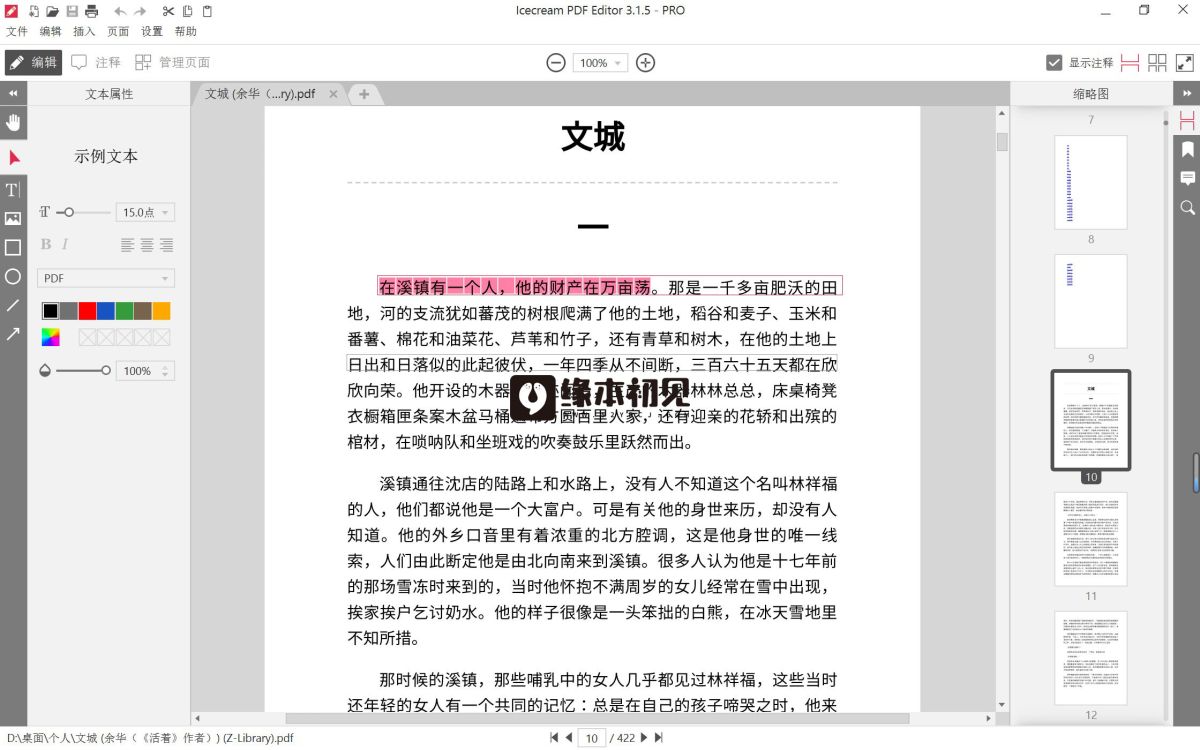Image resolution: width=1200 pixels, height=750 pixels.
Task: Collapse the right 缩略图 panel
Action: point(1187,93)
